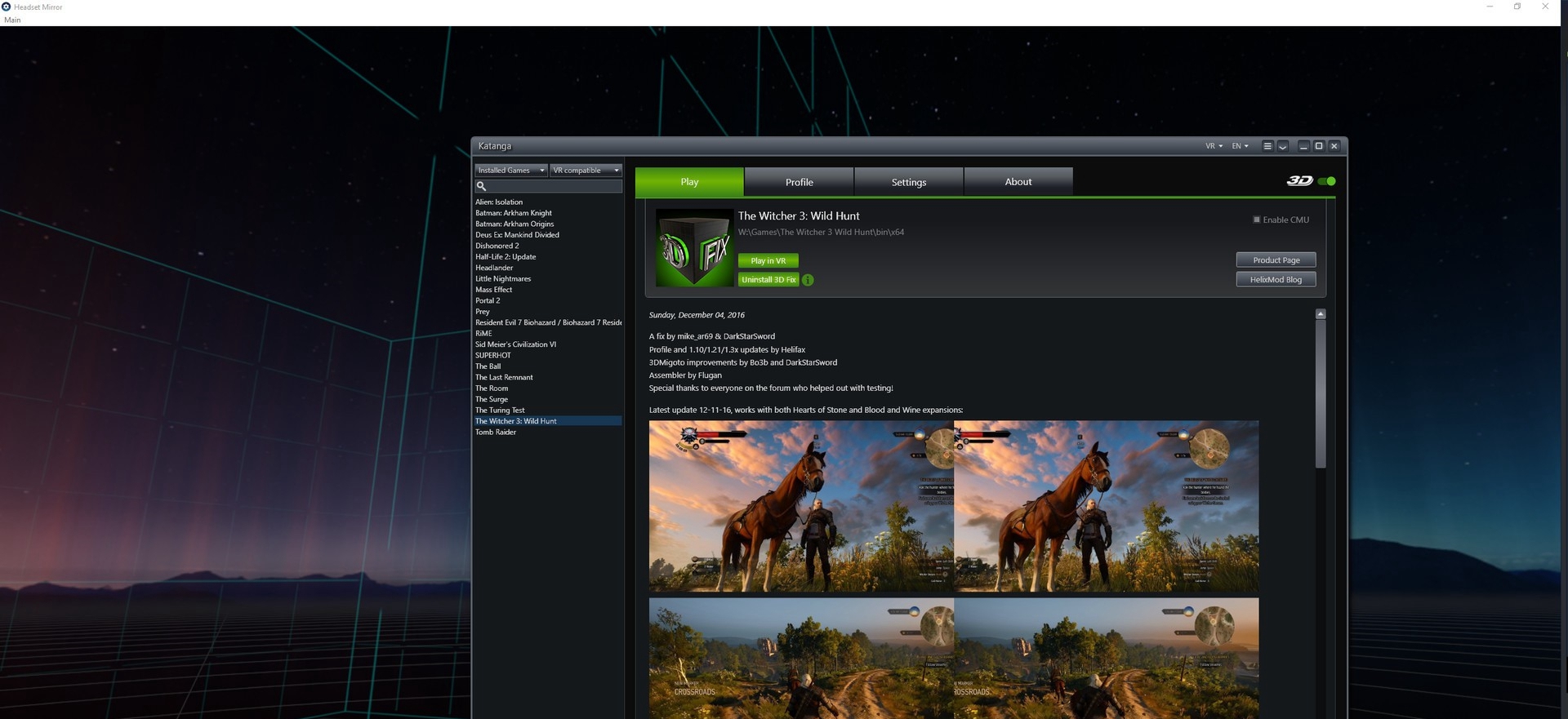Viewport: 1568px width, 719px height.
Task: Restore the Headset Mirror window
Action: 1517,7
